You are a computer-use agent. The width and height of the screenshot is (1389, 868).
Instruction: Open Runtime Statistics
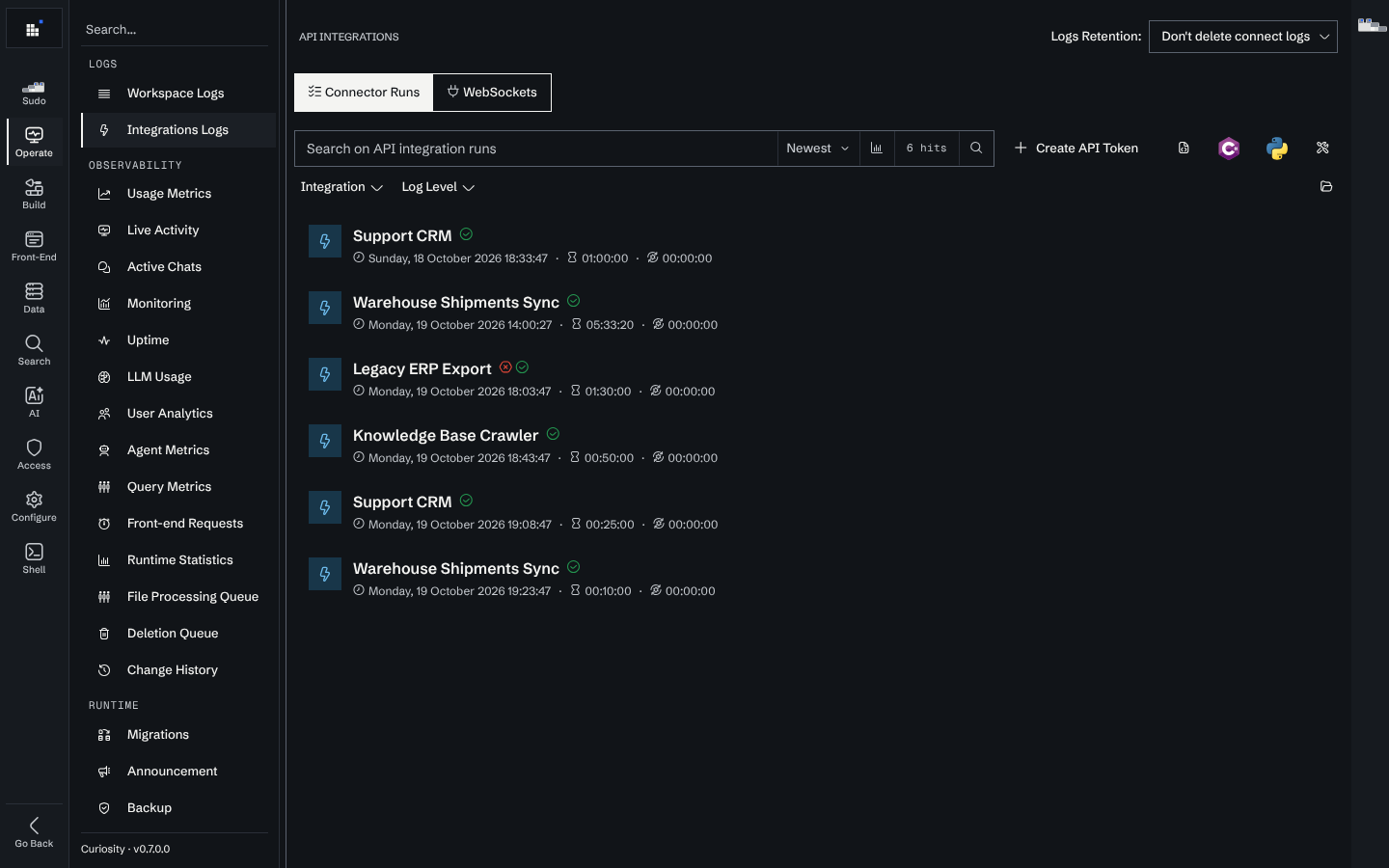pyautogui.click(x=178, y=560)
